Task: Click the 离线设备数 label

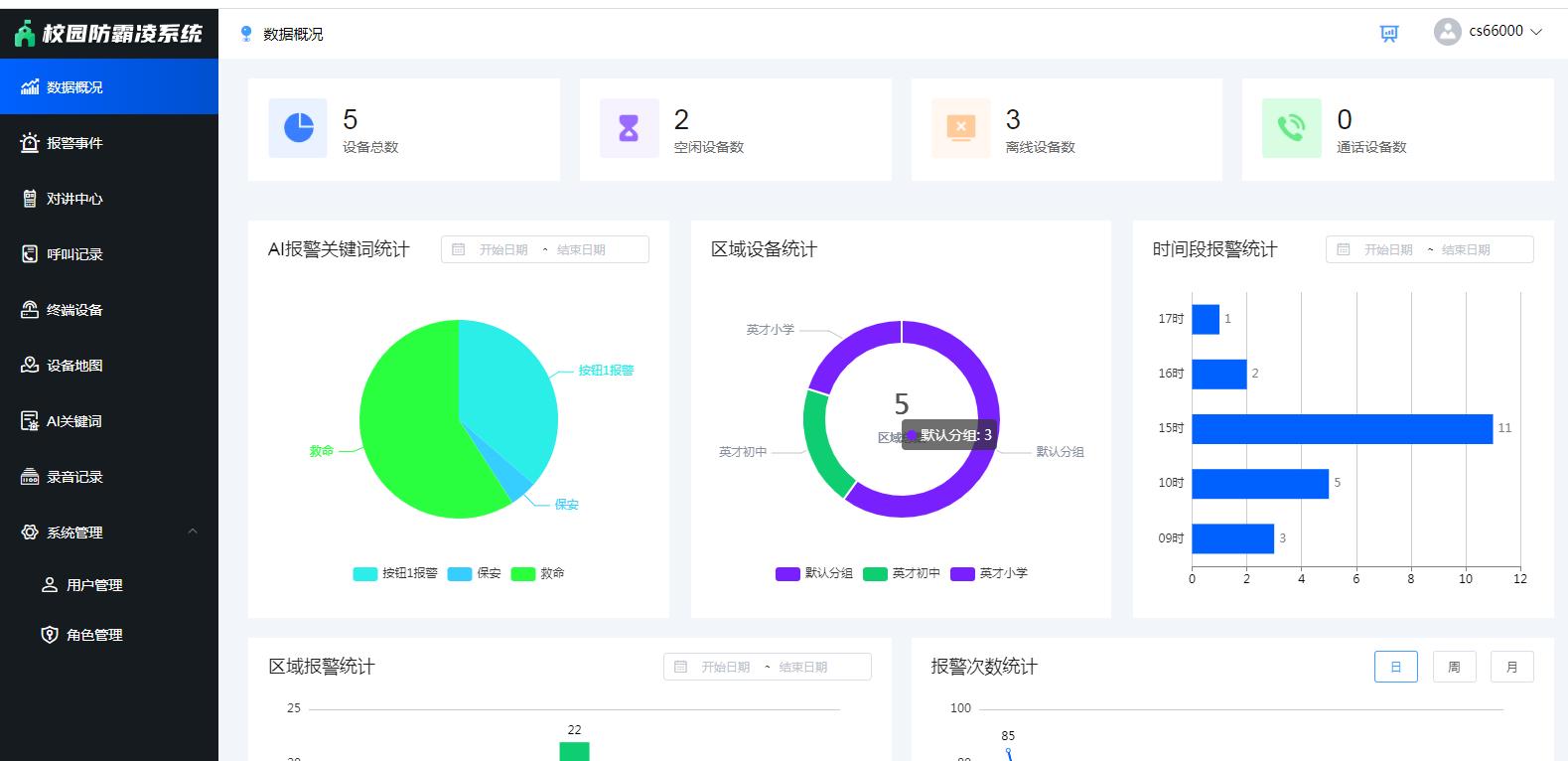Action: click(x=1040, y=147)
